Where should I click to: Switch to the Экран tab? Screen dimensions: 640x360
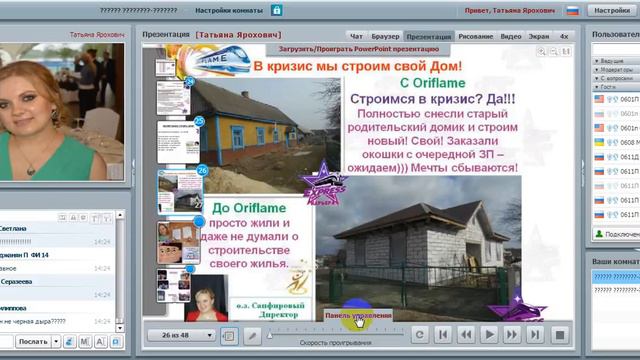tap(539, 36)
